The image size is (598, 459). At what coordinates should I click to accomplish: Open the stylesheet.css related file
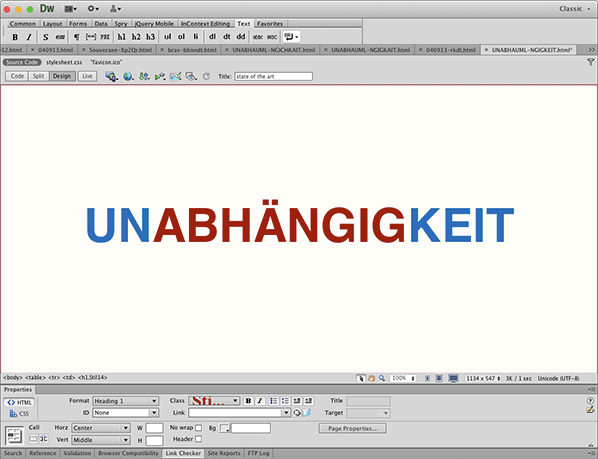(x=64, y=62)
